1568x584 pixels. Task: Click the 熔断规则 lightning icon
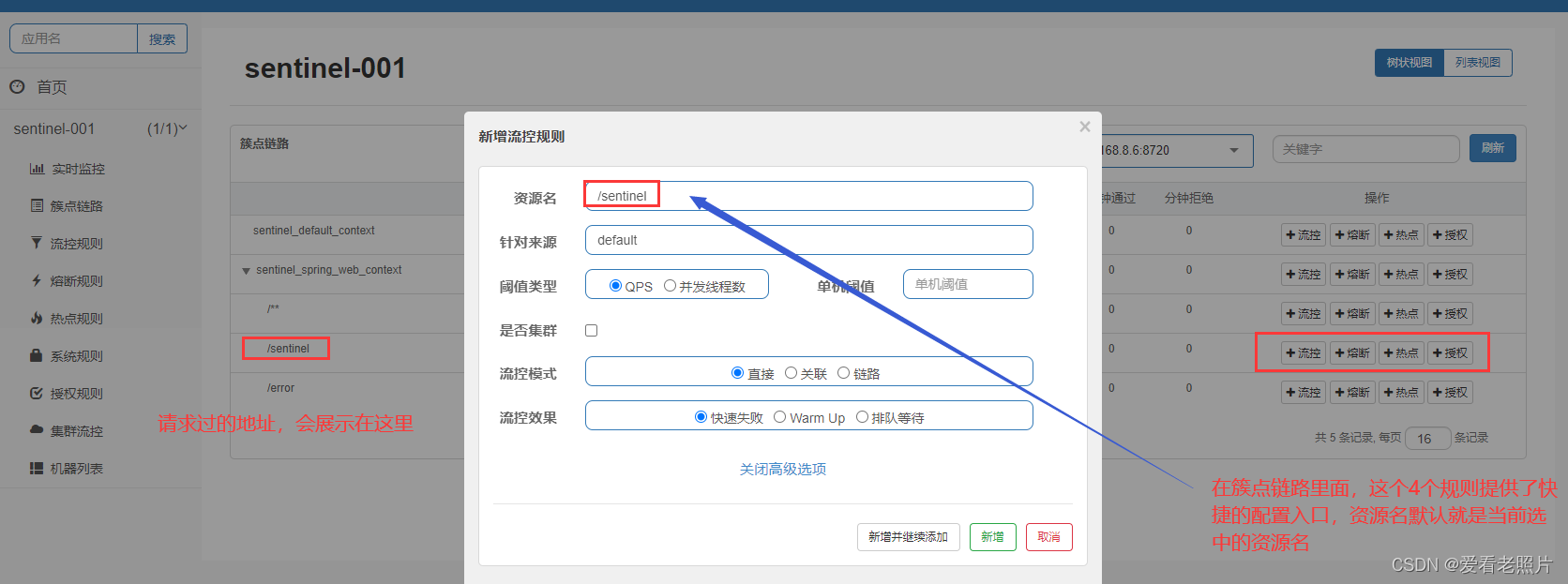(x=37, y=280)
